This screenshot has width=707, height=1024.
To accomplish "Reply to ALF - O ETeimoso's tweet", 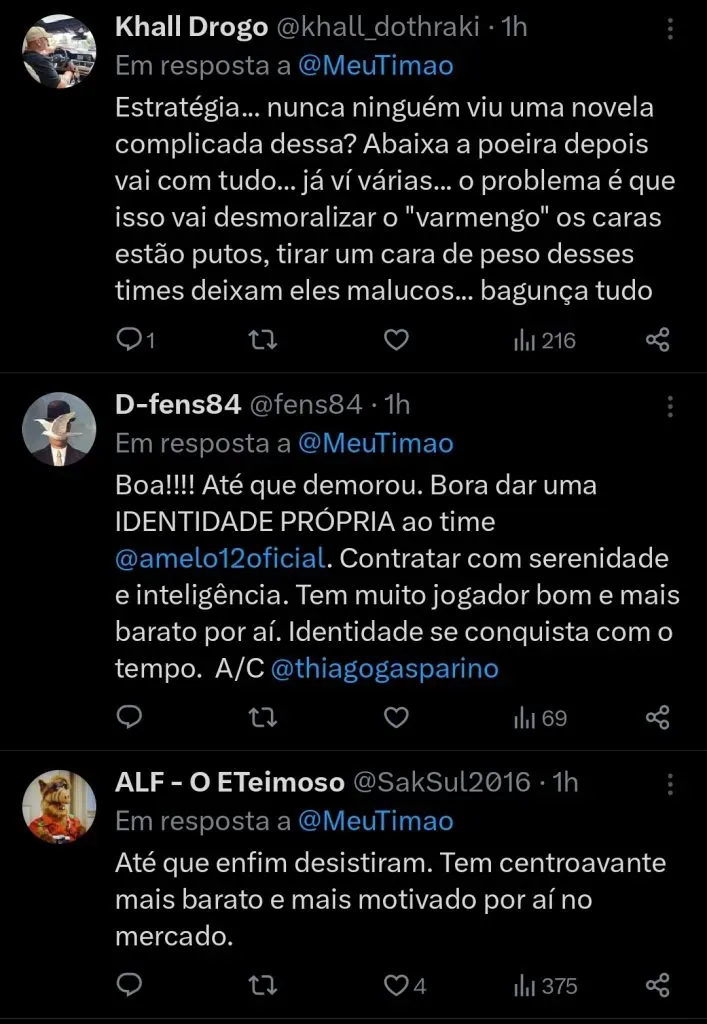I will 129,985.
